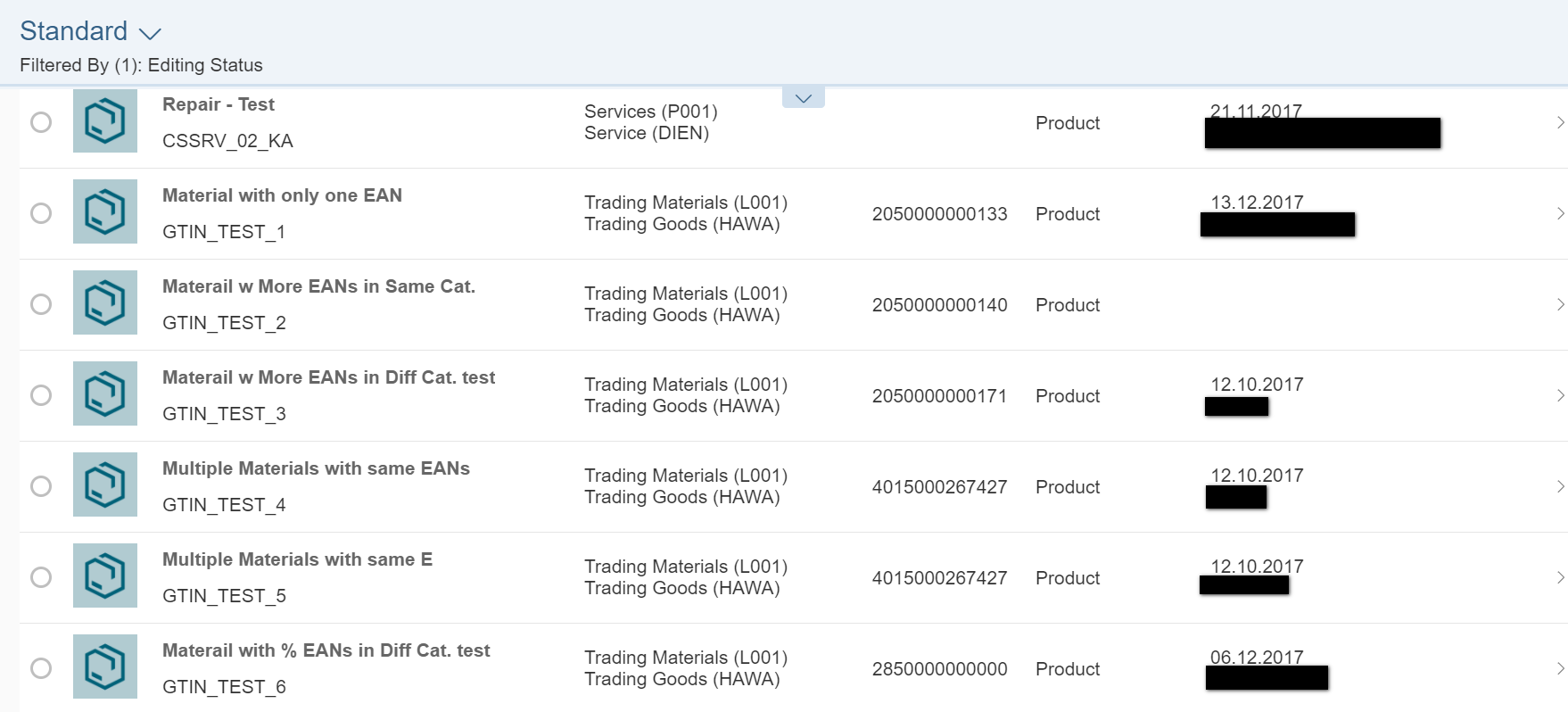Click GTIN 4015000267427 in GTIN_TEST_5 row
Viewport: 1568px width, 712px height.
click(939, 578)
